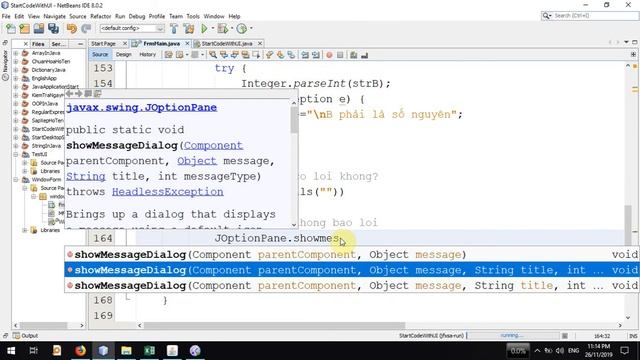Open the Component link in Javadoc

click(213, 145)
